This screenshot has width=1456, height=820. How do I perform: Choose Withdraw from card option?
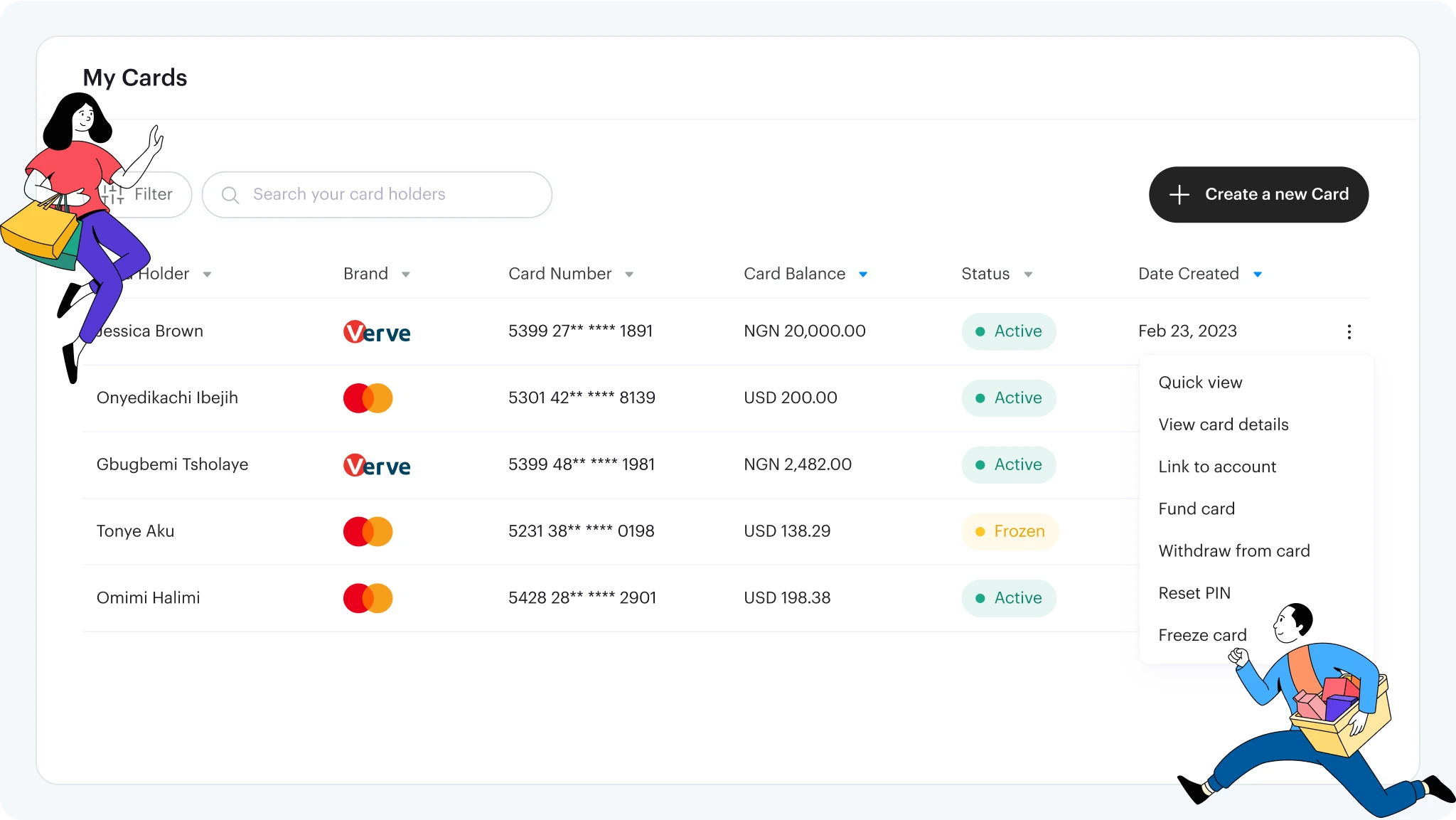coord(1233,551)
